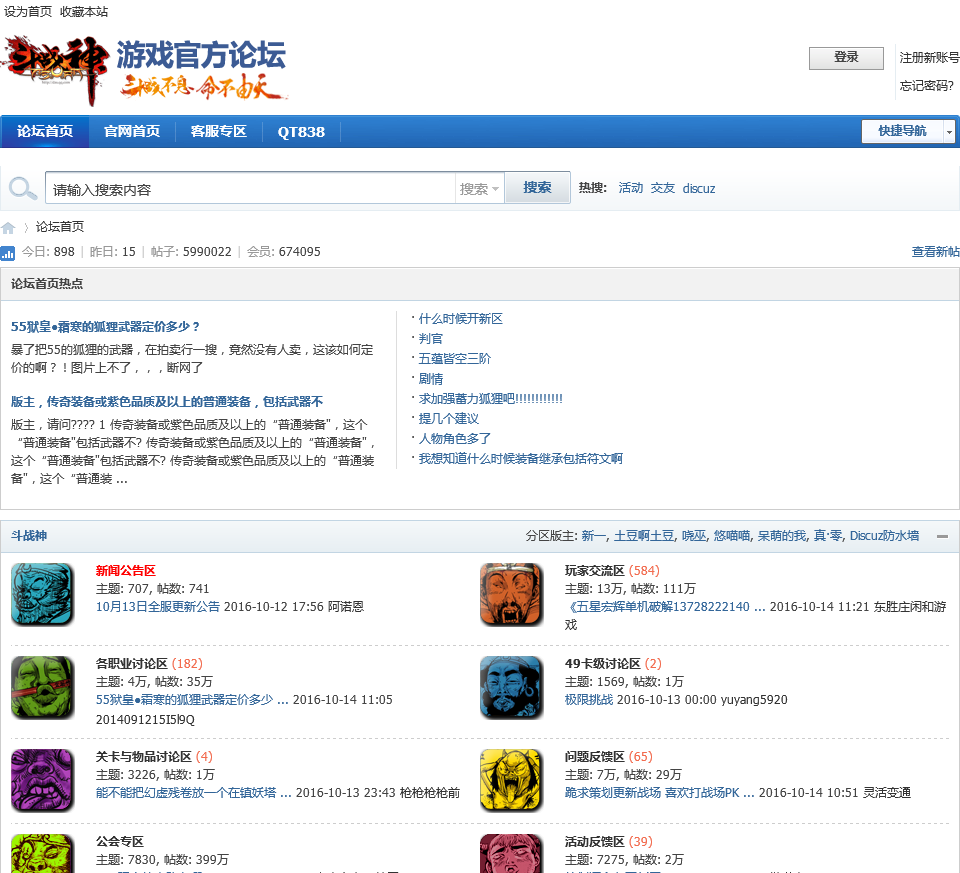Screen dimensions: 960x873
Task: Click 论坛首页 breadcrumb link
Action: coord(59,227)
